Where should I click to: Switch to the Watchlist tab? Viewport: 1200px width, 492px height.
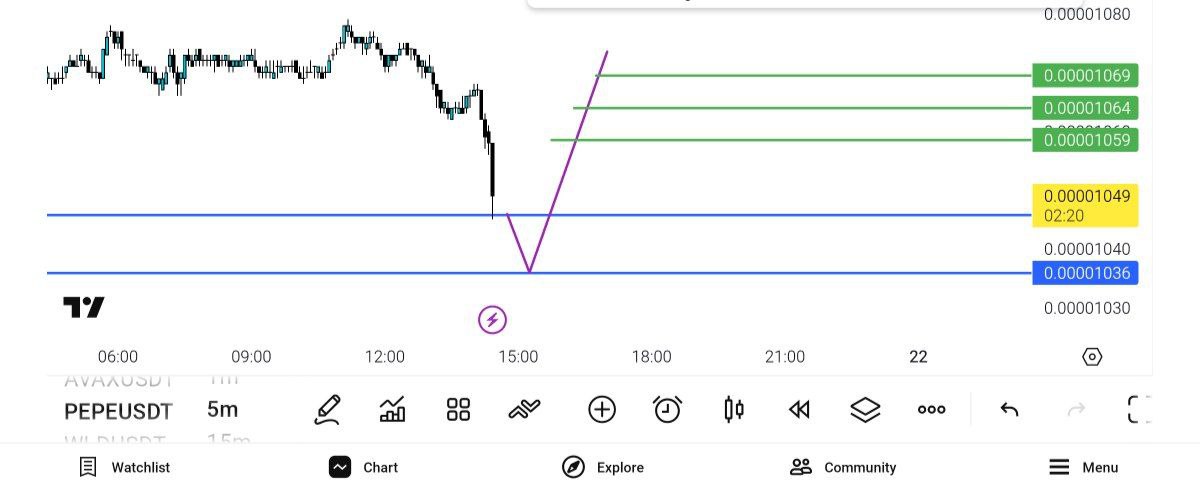click(x=125, y=467)
